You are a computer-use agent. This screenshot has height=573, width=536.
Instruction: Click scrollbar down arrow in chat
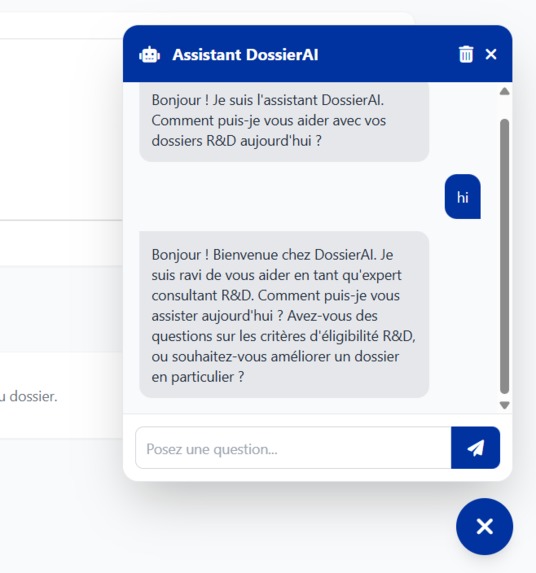pyautogui.click(x=505, y=405)
